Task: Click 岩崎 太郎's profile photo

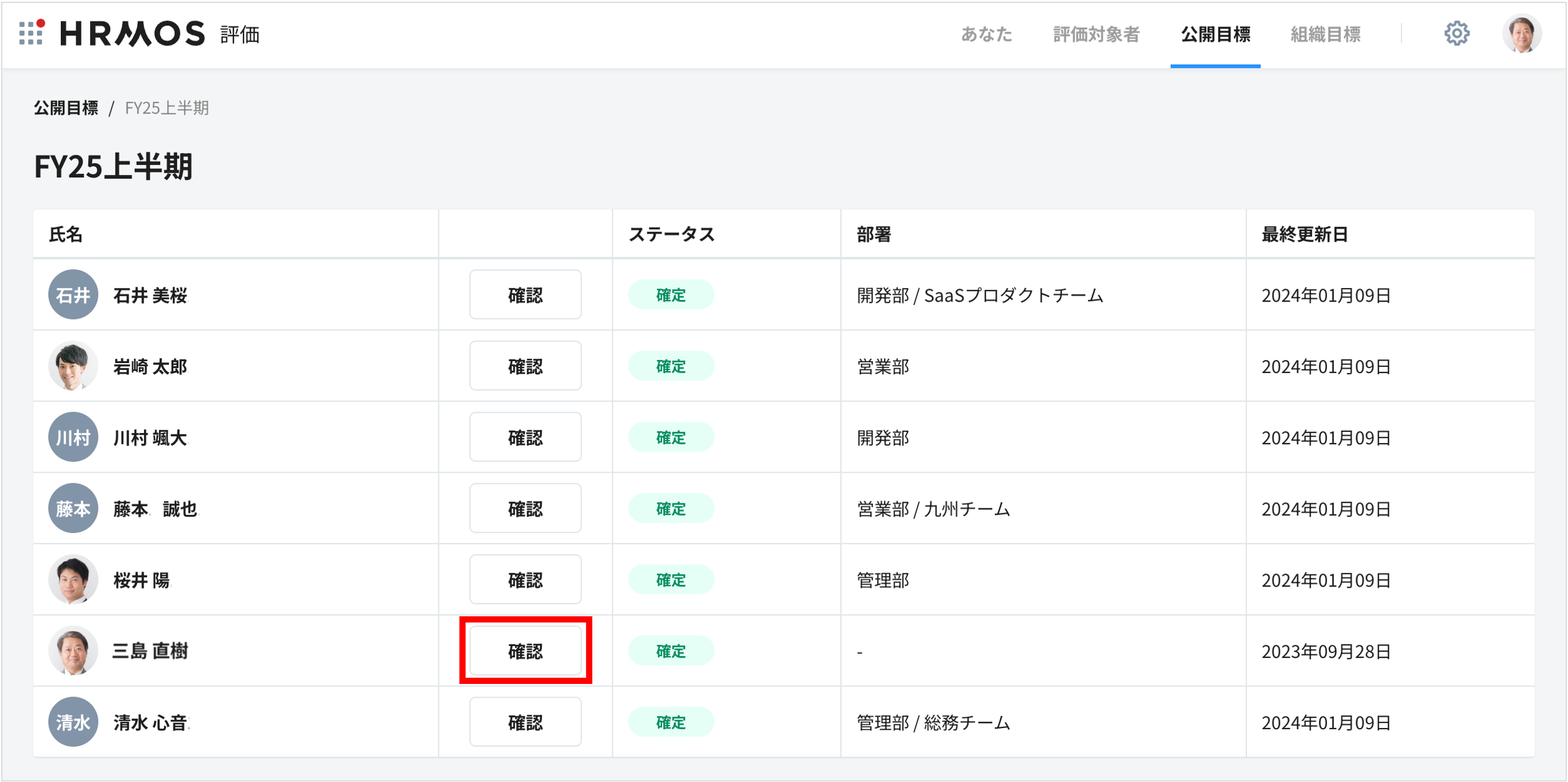Action: [x=73, y=366]
